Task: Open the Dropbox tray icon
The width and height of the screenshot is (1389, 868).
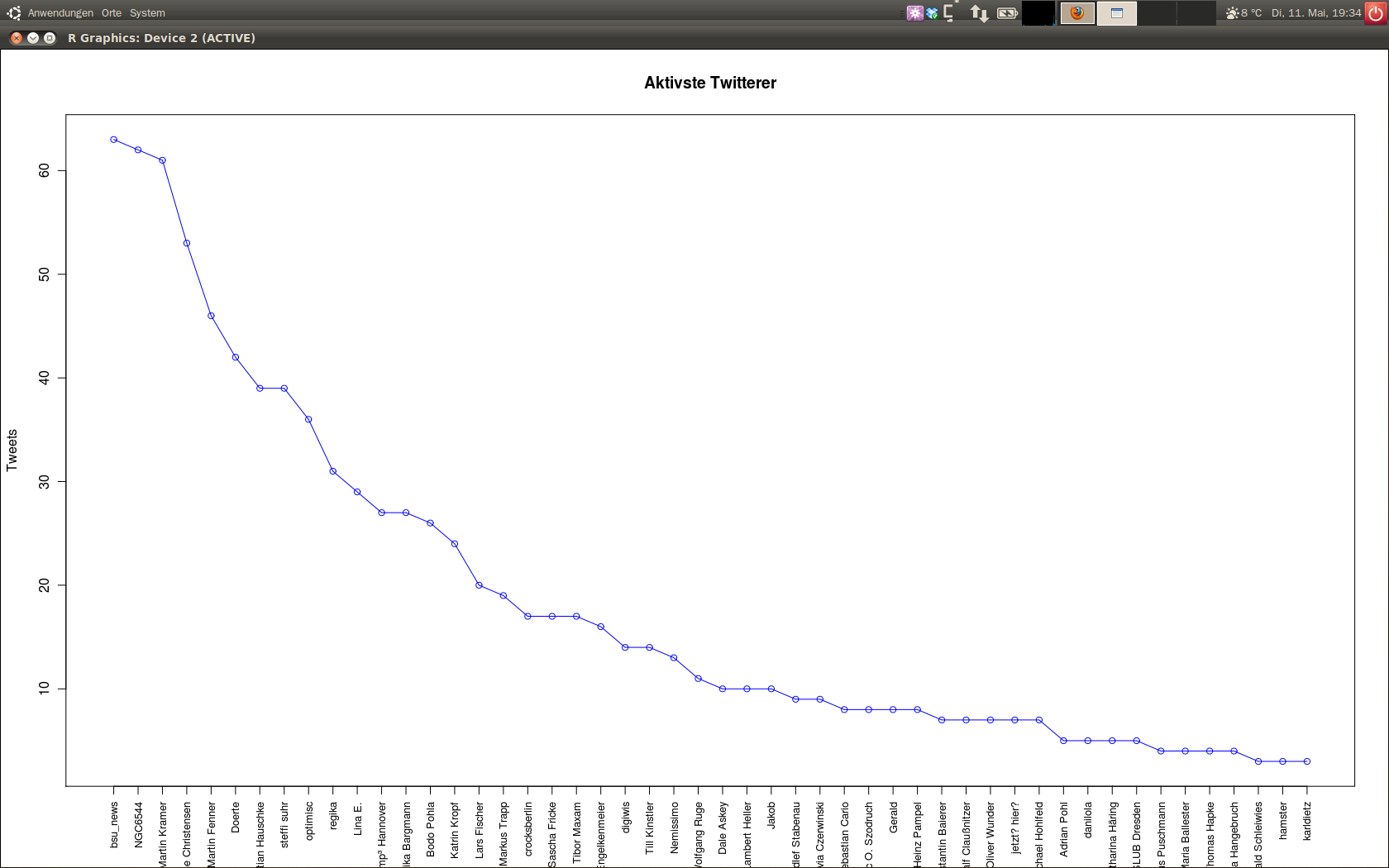Action: pos(933,13)
